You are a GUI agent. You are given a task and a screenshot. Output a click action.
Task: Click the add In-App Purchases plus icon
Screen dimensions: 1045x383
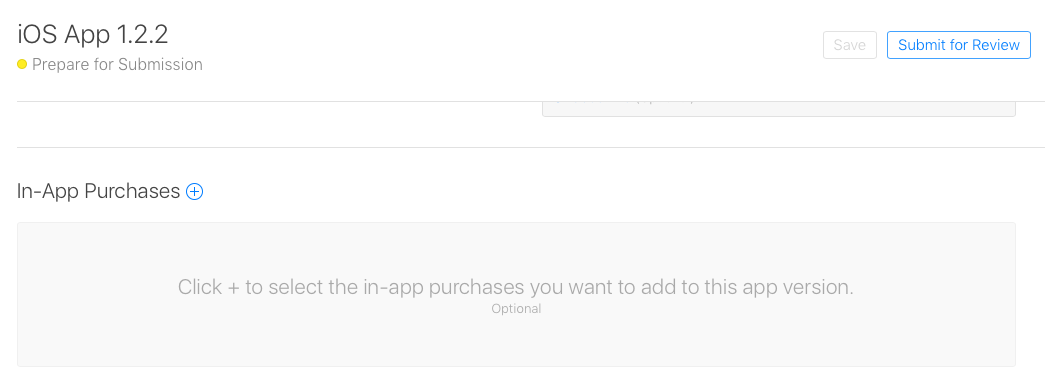point(194,192)
